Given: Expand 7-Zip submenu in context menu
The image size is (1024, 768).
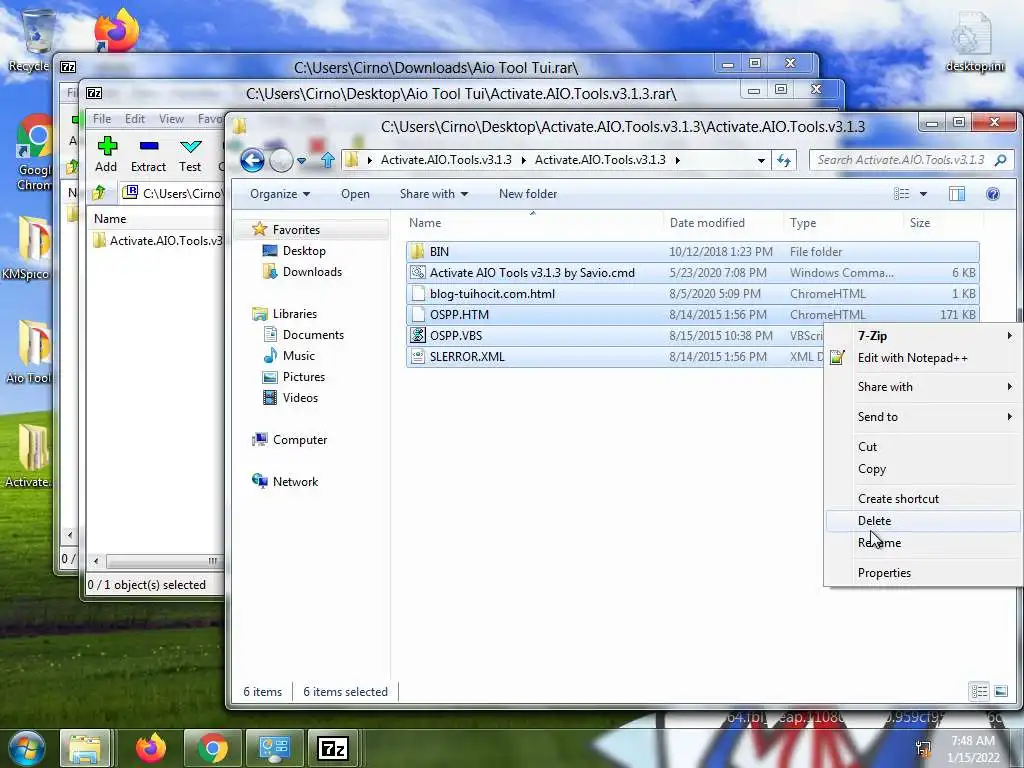Looking at the screenshot, I should 923,336.
